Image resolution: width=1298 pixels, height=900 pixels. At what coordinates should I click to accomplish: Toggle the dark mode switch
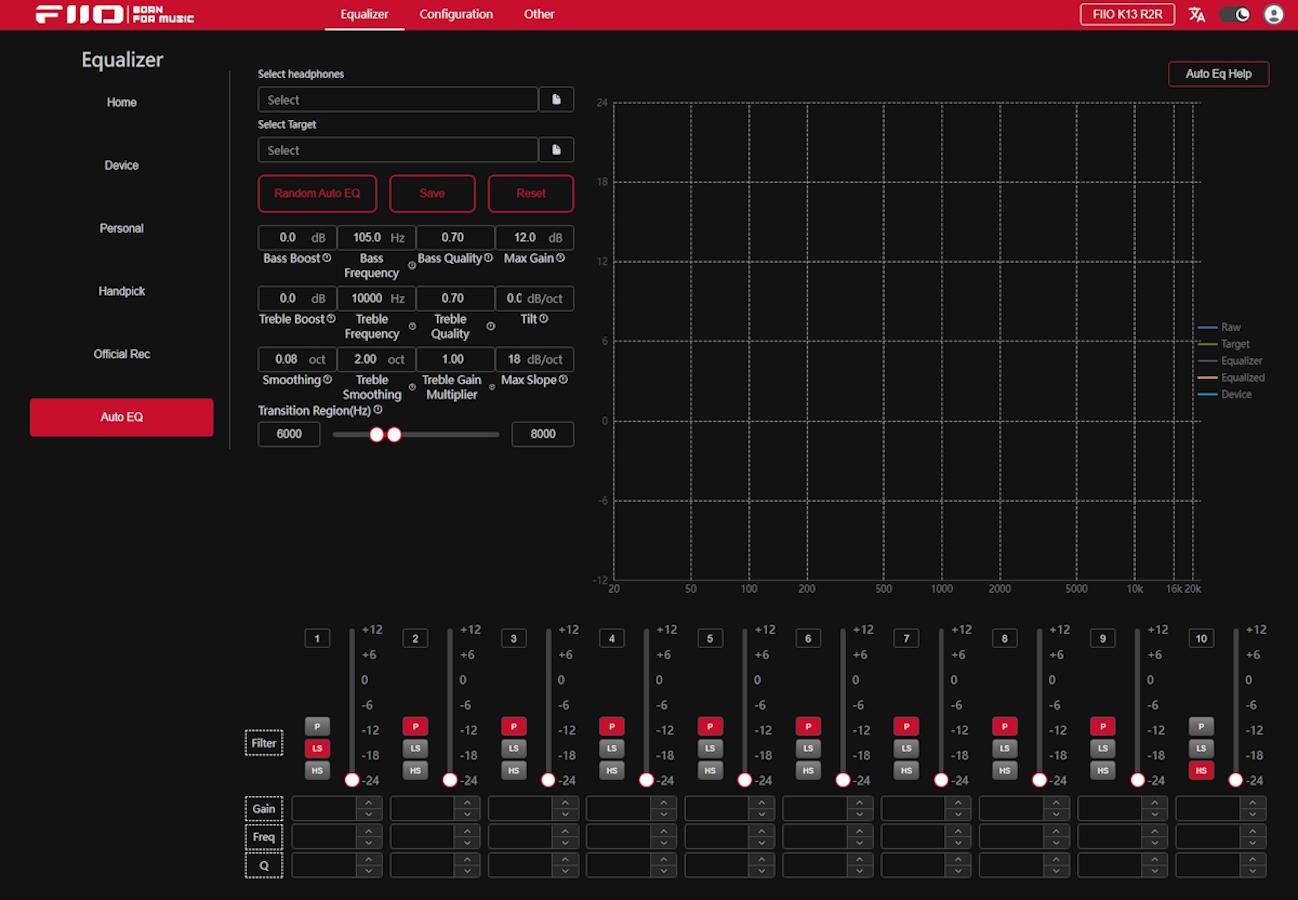(1235, 14)
